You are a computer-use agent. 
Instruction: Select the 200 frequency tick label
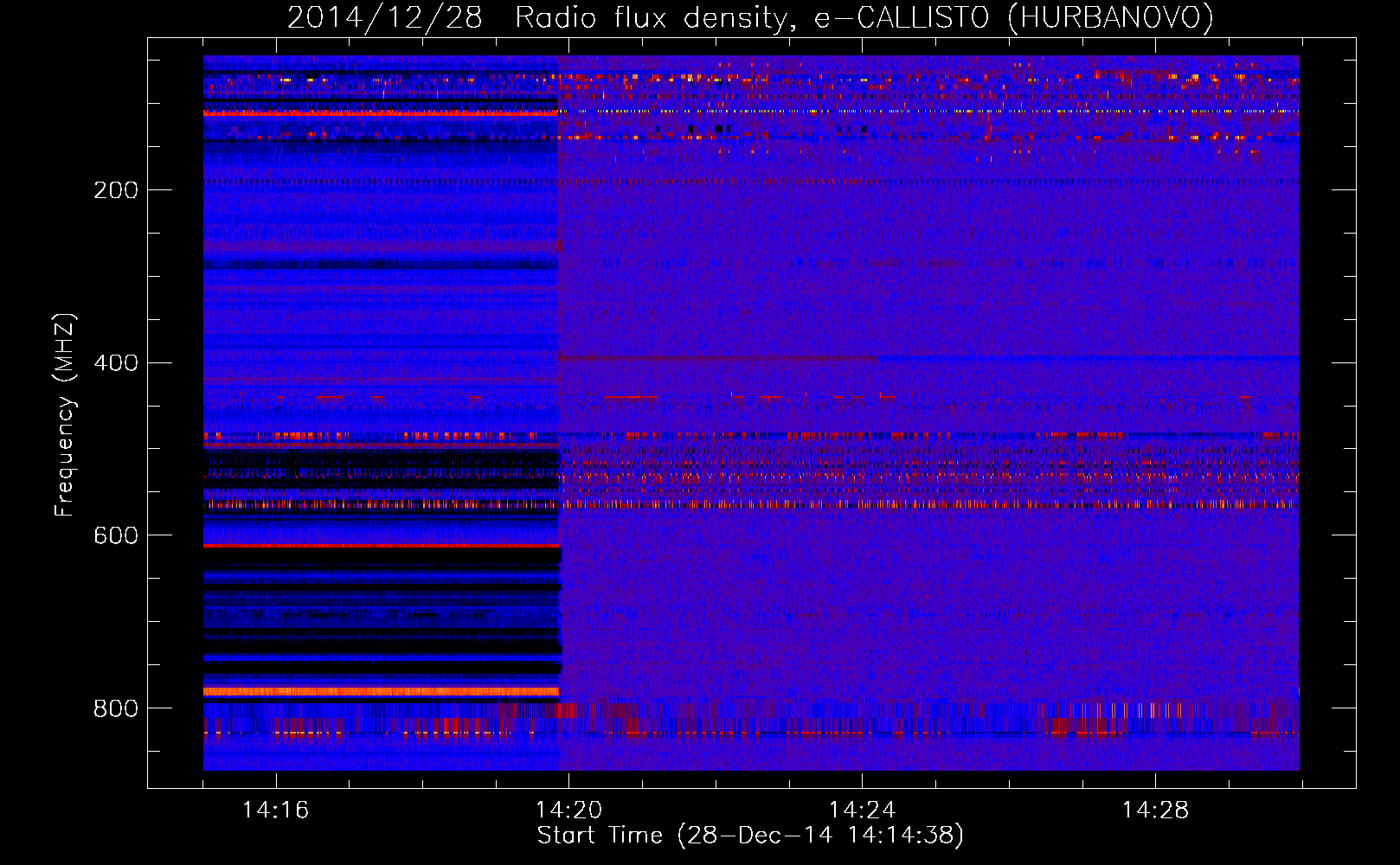pyautogui.click(x=116, y=190)
